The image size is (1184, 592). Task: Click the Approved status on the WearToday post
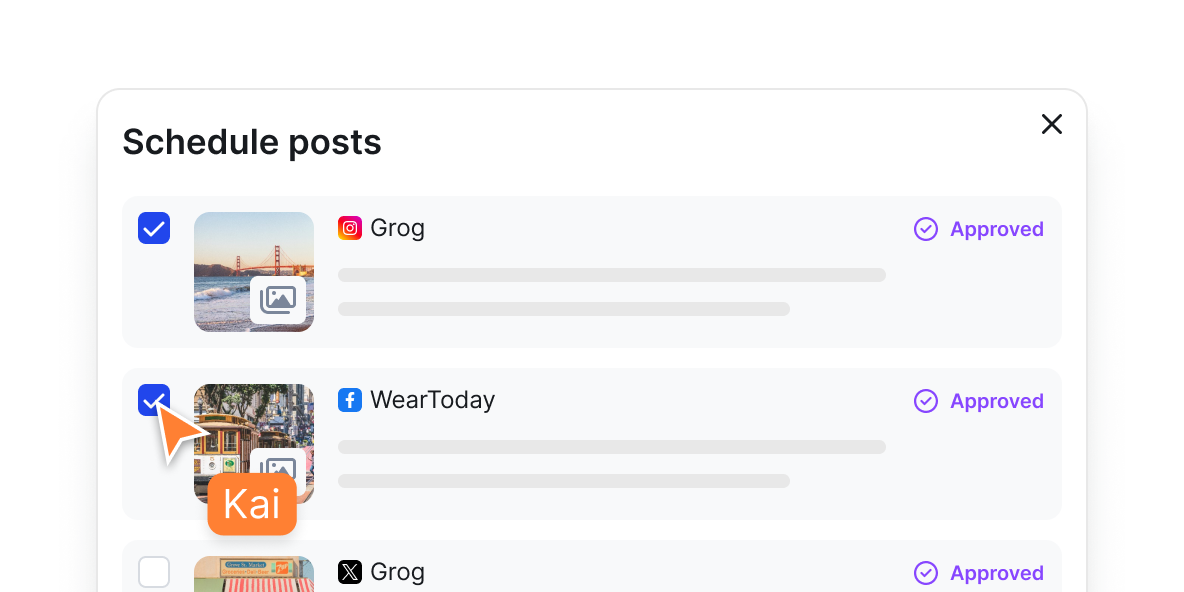[996, 401]
